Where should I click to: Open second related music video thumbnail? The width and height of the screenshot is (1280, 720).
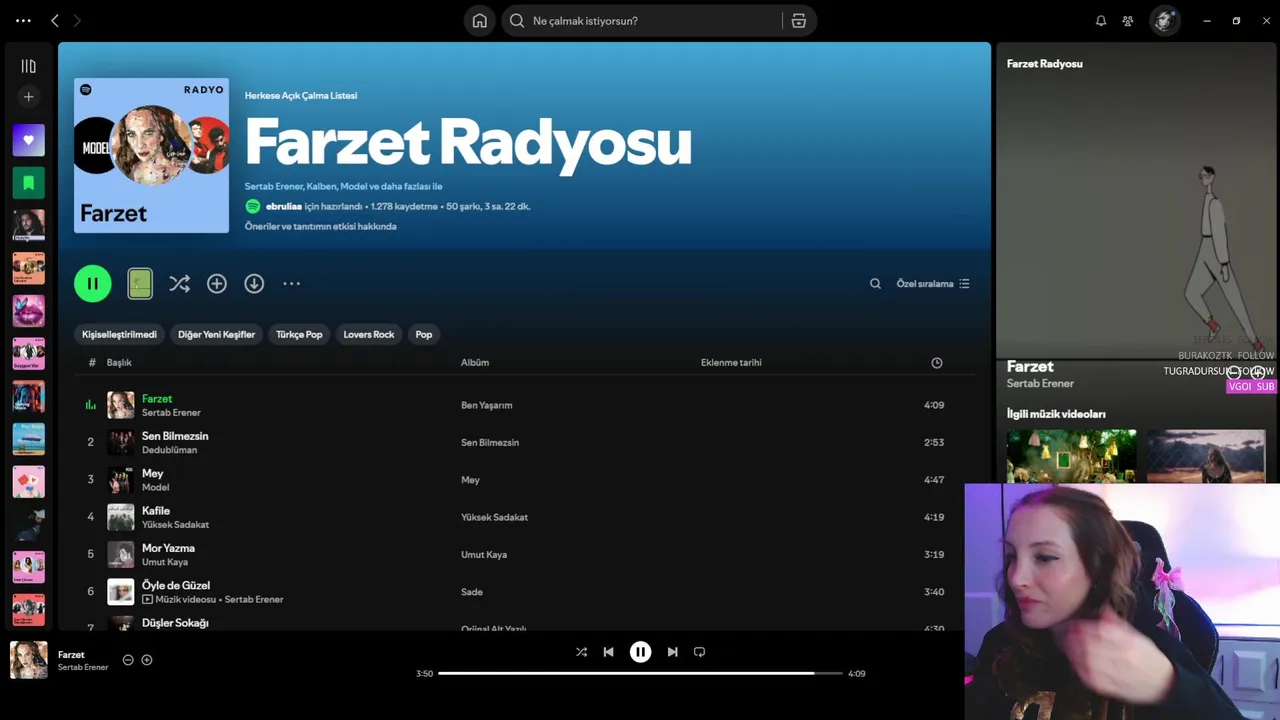click(1206, 456)
